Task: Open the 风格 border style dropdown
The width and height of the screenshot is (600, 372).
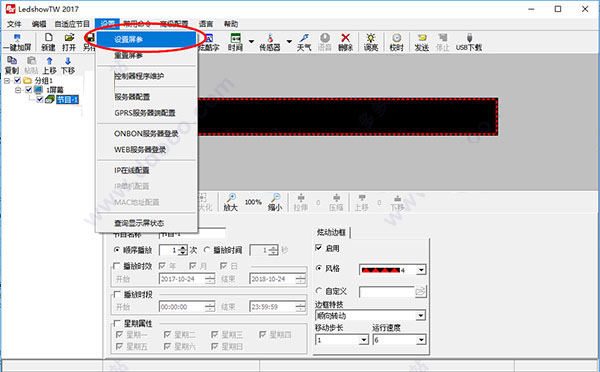Action: [421, 270]
